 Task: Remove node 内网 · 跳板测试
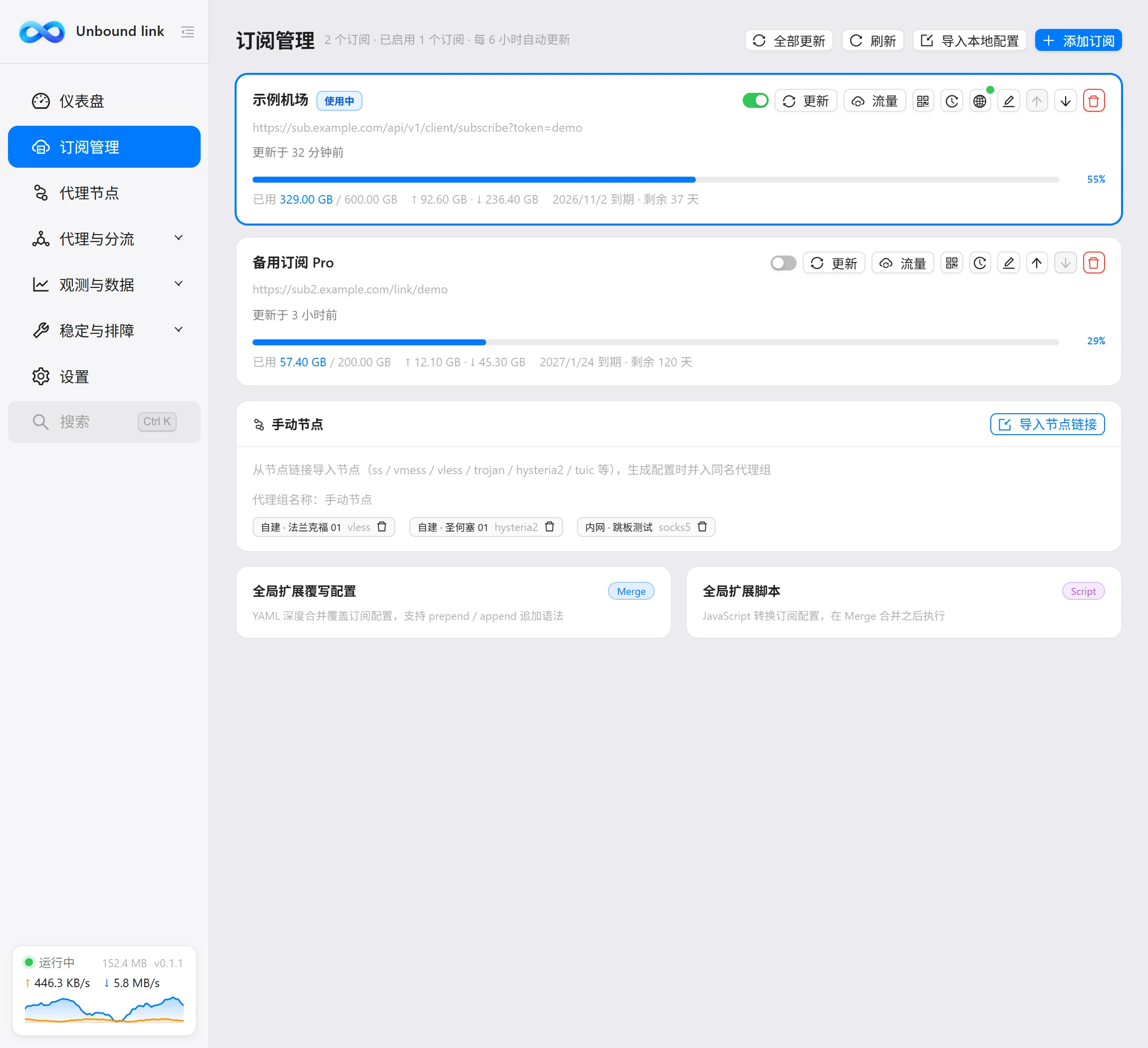click(x=702, y=527)
